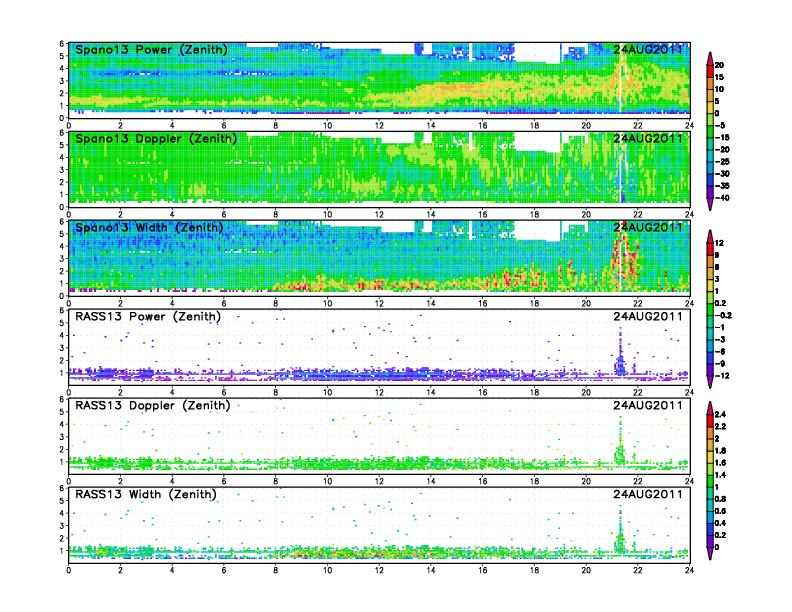Click the vertical spike in RASS13 Power plot
Image resolution: width=792 pixels, height=612 pixels.
tap(620, 352)
